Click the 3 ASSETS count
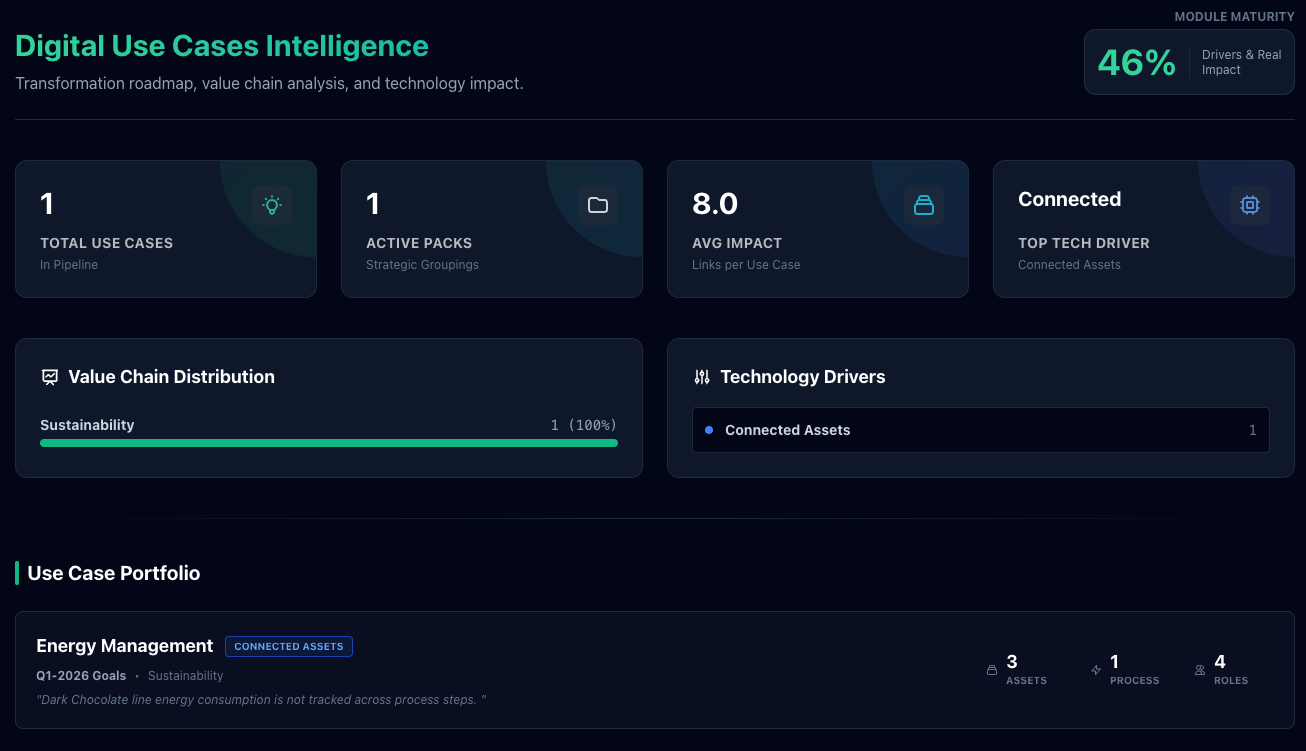This screenshot has height=751, width=1306. click(x=1026, y=670)
